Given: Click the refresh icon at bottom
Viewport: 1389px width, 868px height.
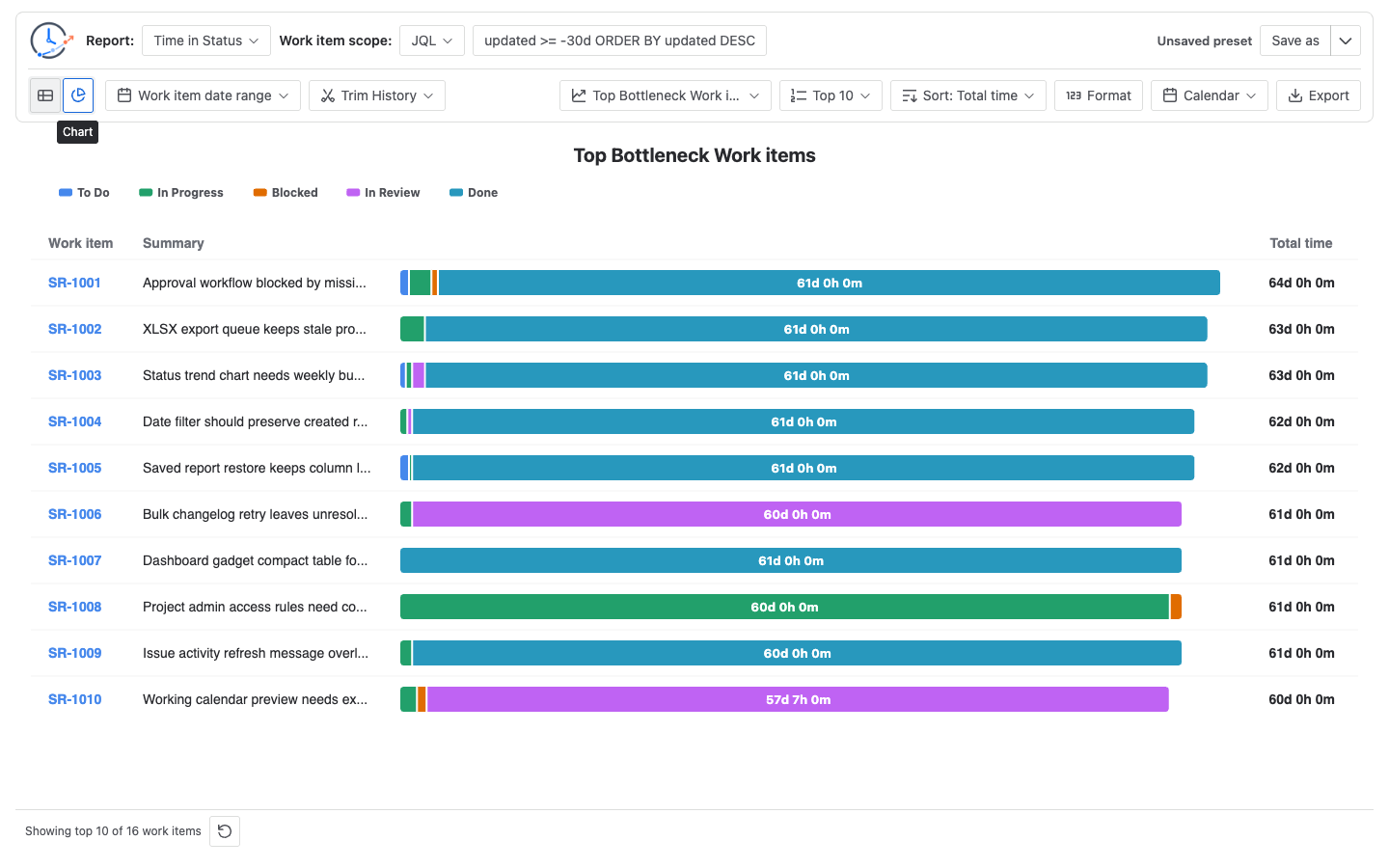Looking at the screenshot, I should pyautogui.click(x=225, y=831).
